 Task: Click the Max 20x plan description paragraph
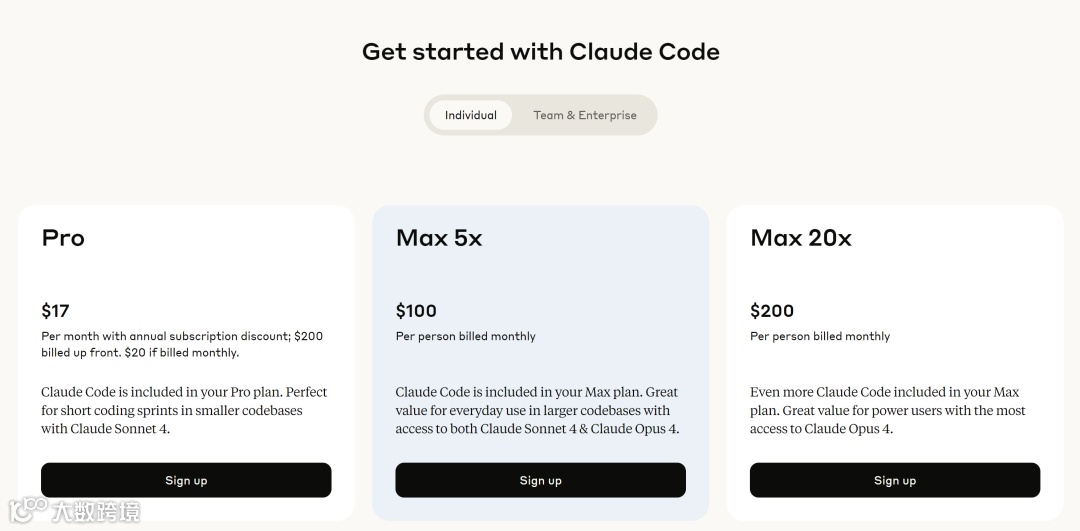(x=887, y=410)
